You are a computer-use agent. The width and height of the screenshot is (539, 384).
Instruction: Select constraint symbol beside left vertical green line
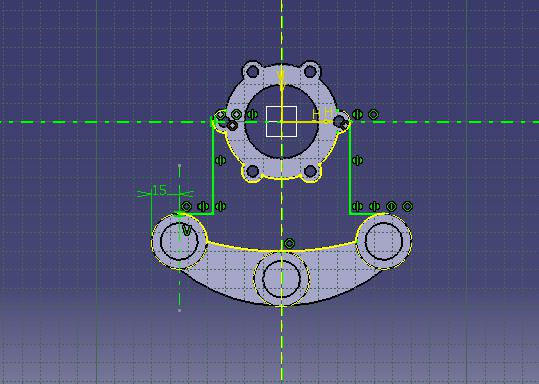pyautogui.click(x=220, y=160)
